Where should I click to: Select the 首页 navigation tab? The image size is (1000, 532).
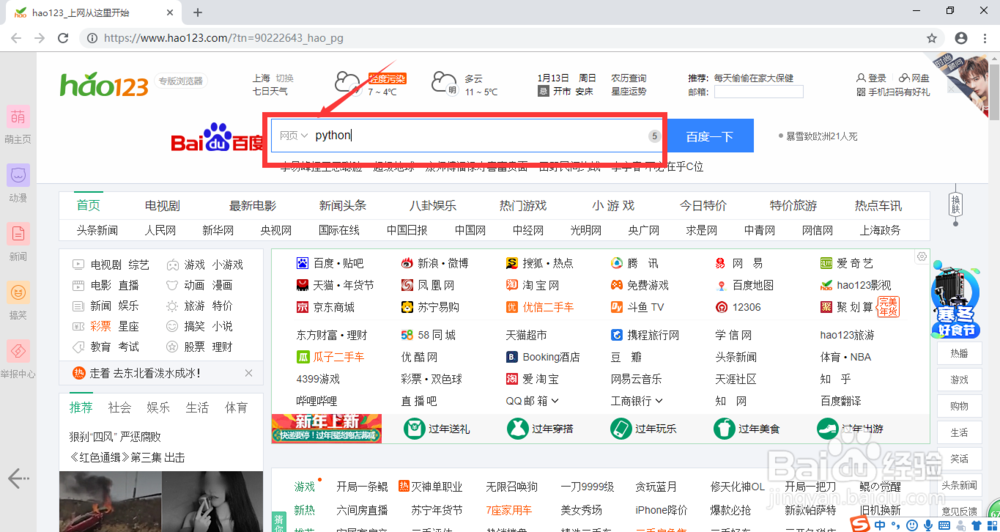(x=88, y=205)
